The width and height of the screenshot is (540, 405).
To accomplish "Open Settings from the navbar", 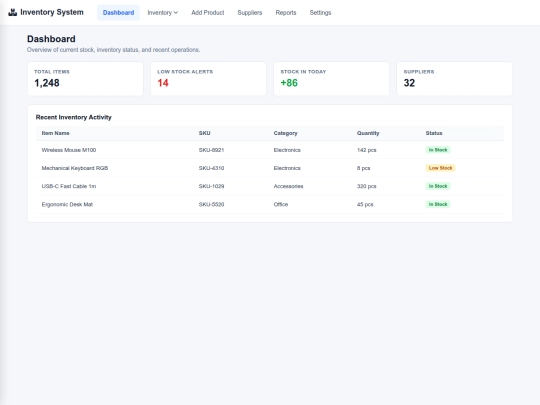I will pos(320,13).
